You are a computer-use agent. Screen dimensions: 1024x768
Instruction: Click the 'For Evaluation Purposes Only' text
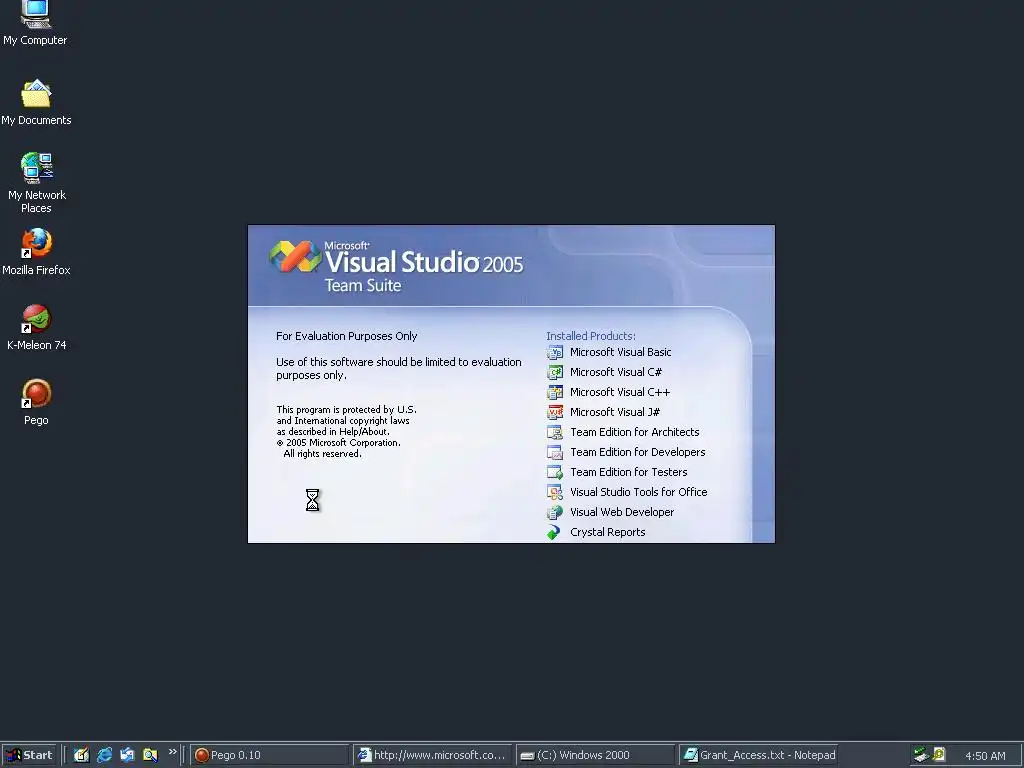(x=346, y=336)
